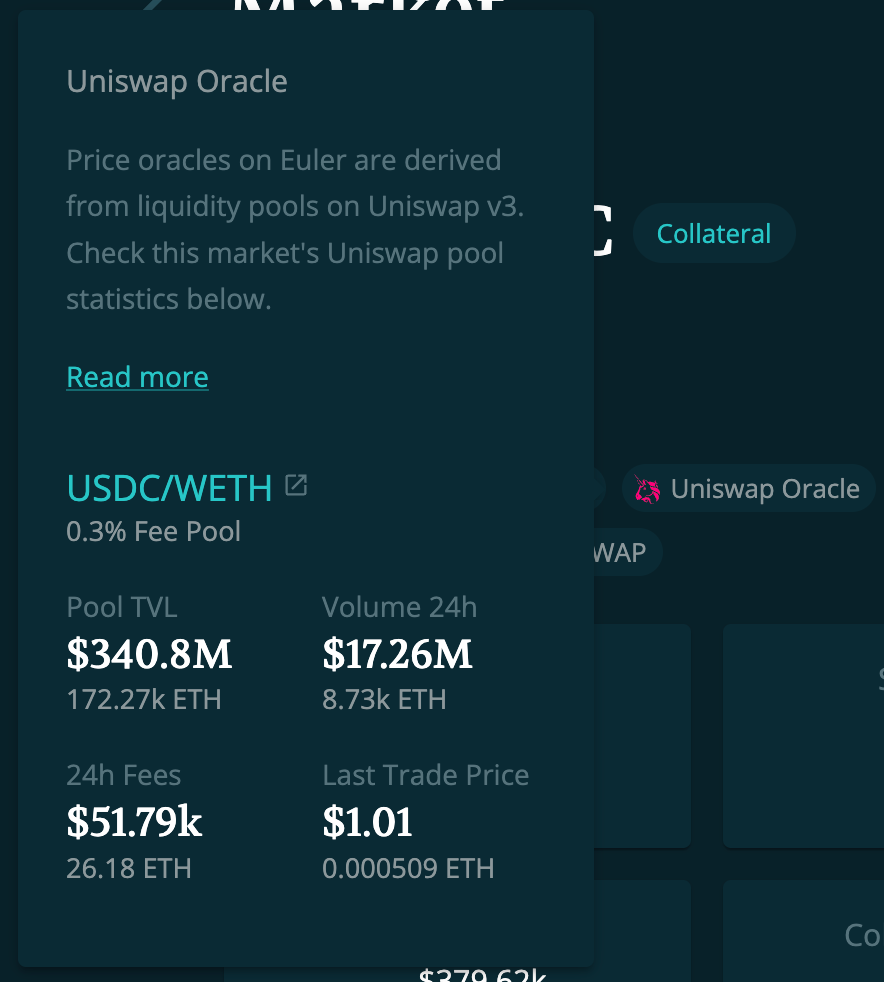
Task: Click the Uniswap Oracle badge
Action: tap(748, 489)
